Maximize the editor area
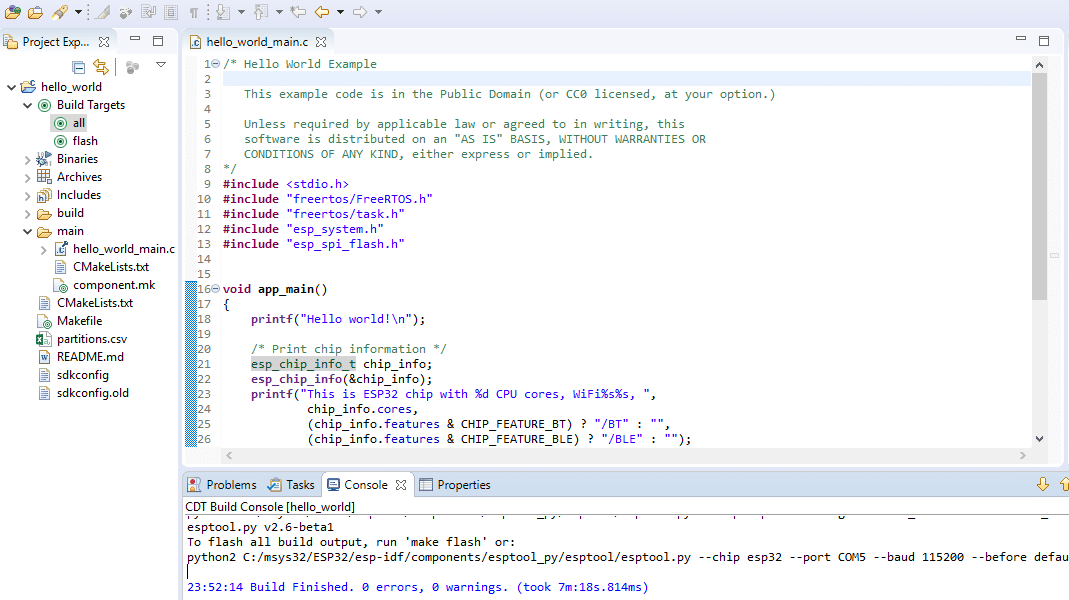Image resolution: width=1069 pixels, height=600 pixels. click(1044, 41)
